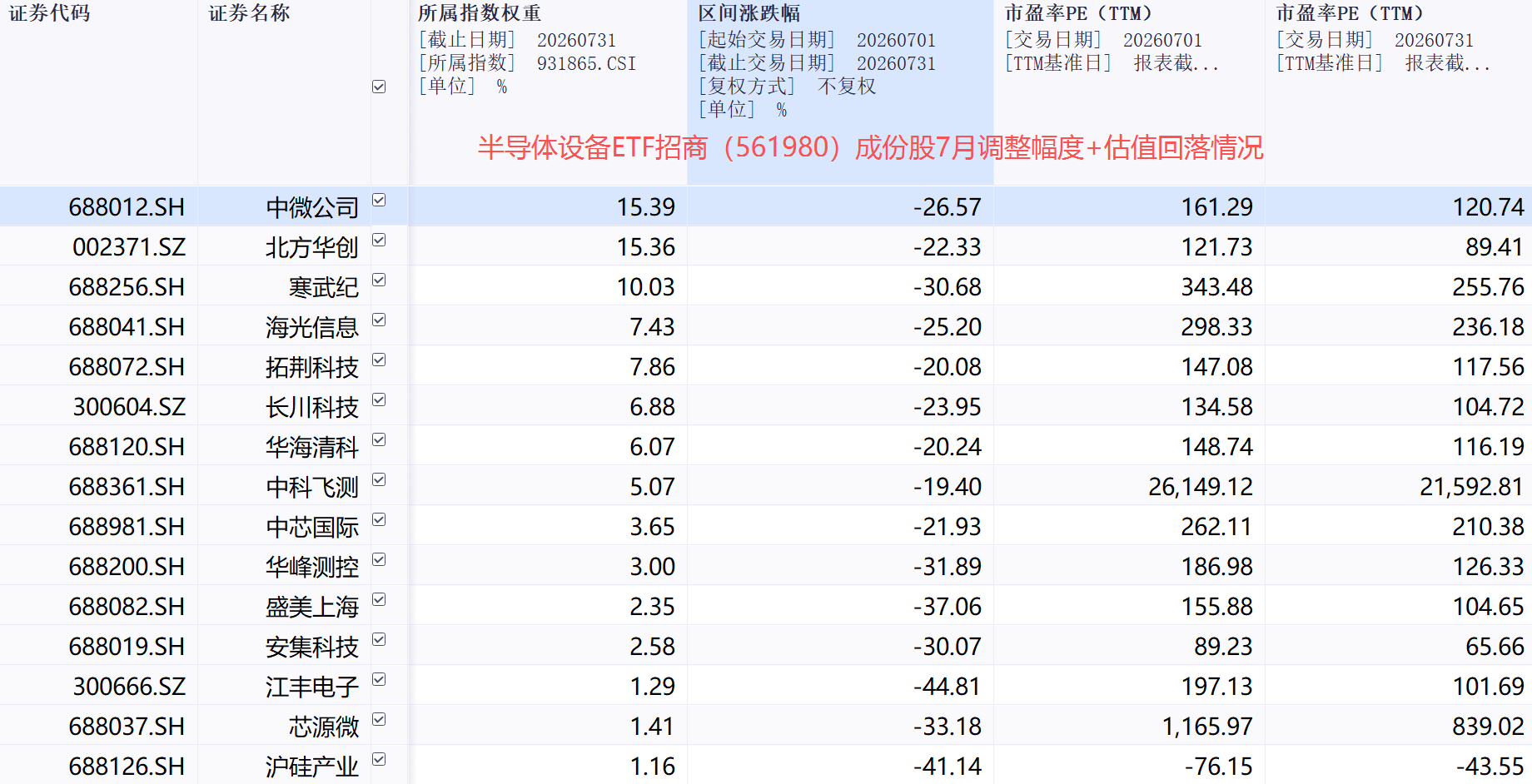Viewport: 1532px width, 784px height.
Task: Select stock code 688072.SH
Action: pos(127,366)
